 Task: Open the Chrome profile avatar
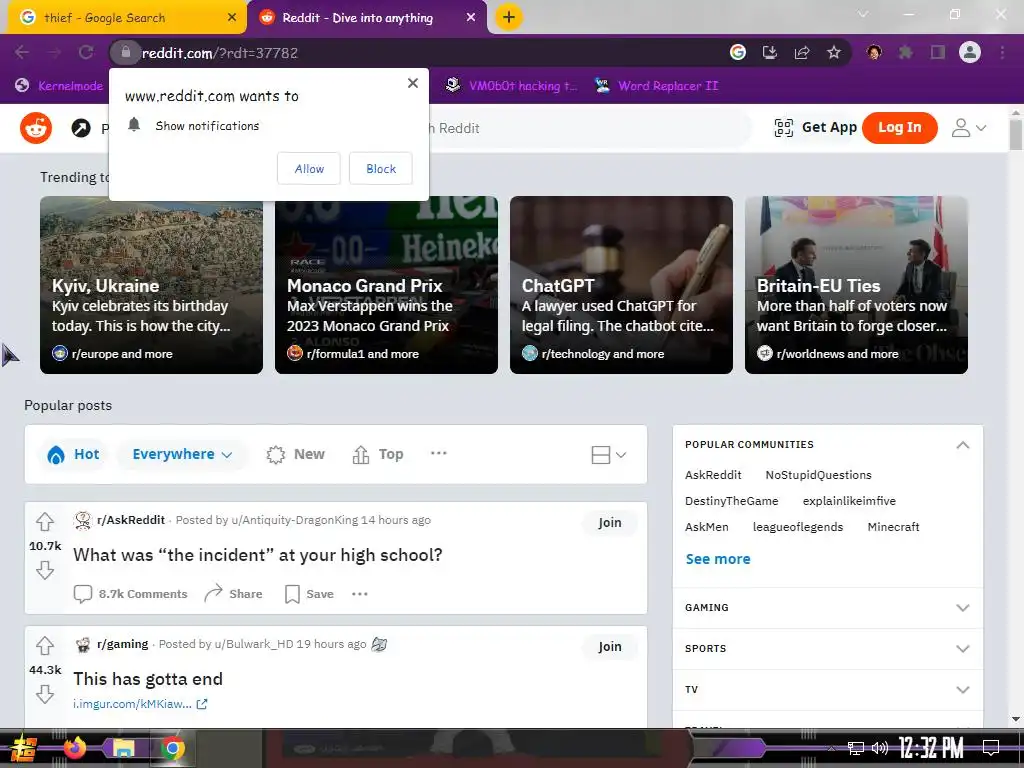click(970, 52)
